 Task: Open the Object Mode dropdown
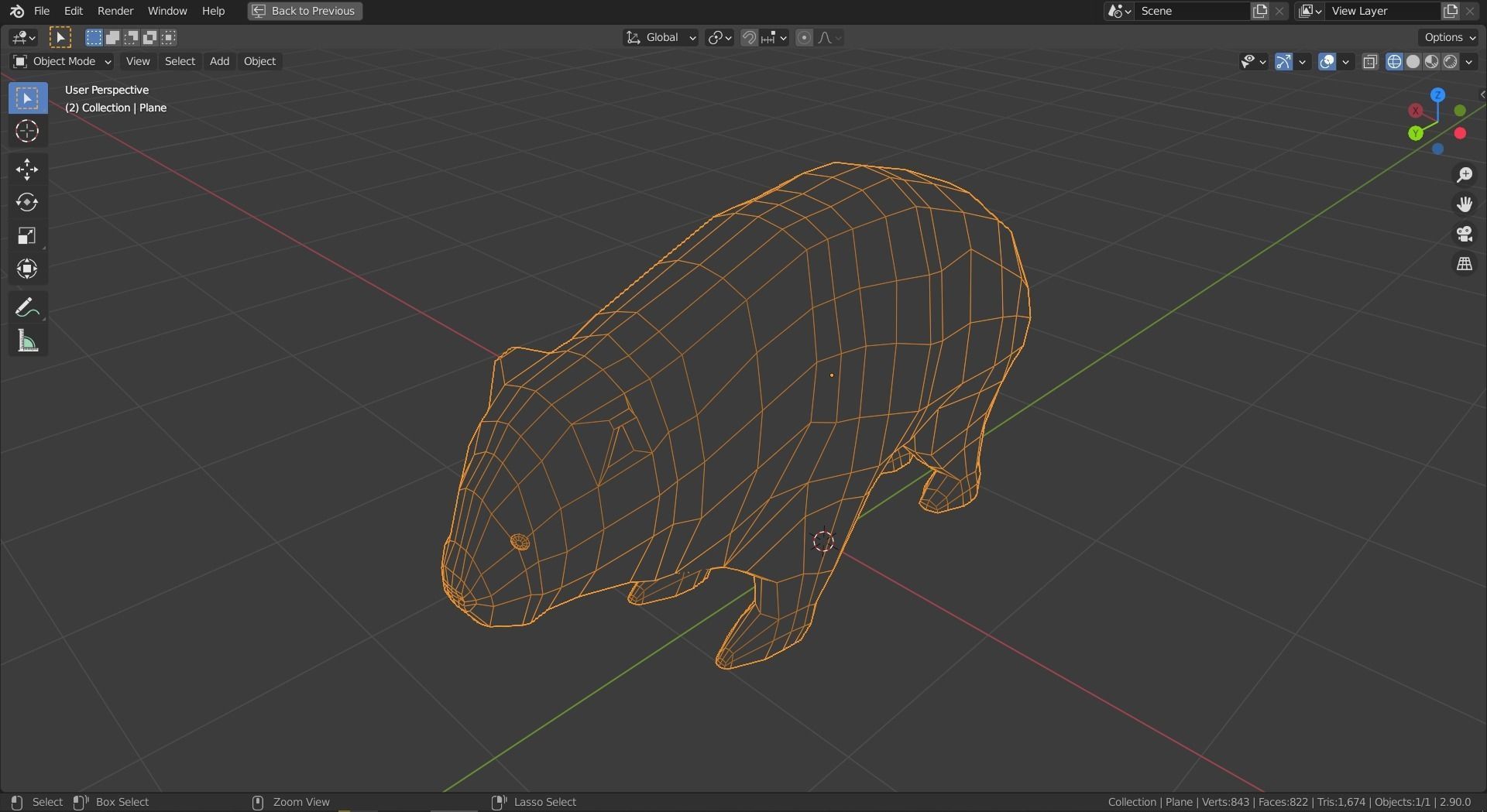(x=62, y=61)
